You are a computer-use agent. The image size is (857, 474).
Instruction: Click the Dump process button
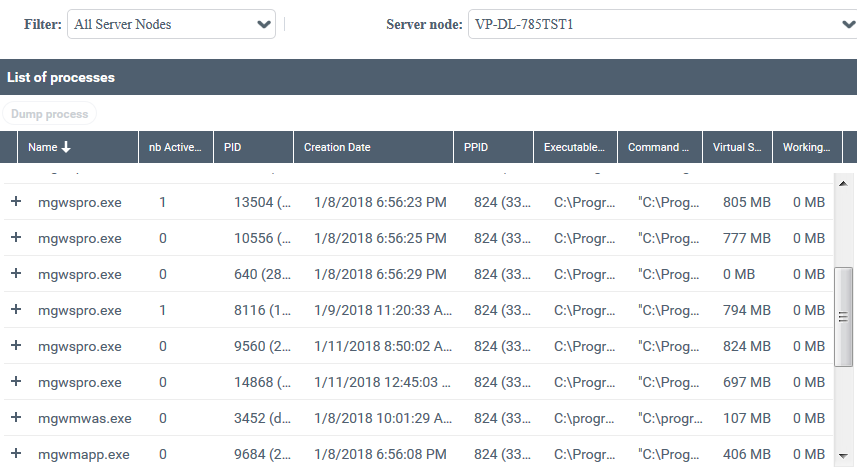[50, 114]
